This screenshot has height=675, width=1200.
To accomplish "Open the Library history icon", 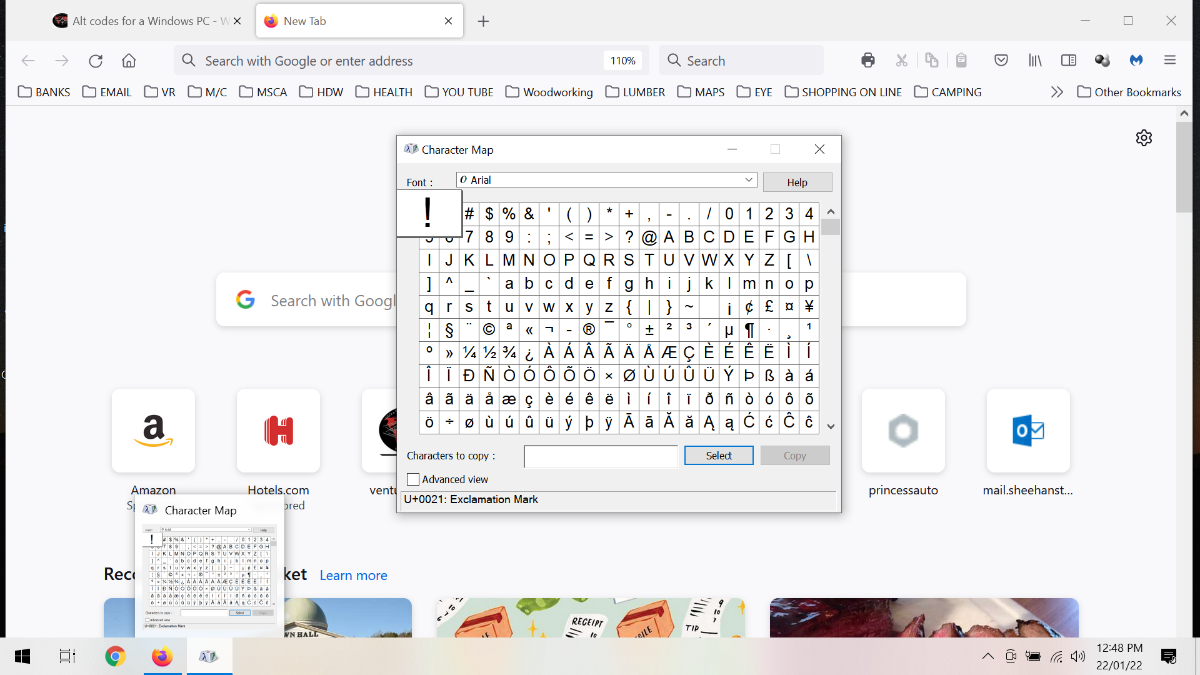I will (1035, 60).
